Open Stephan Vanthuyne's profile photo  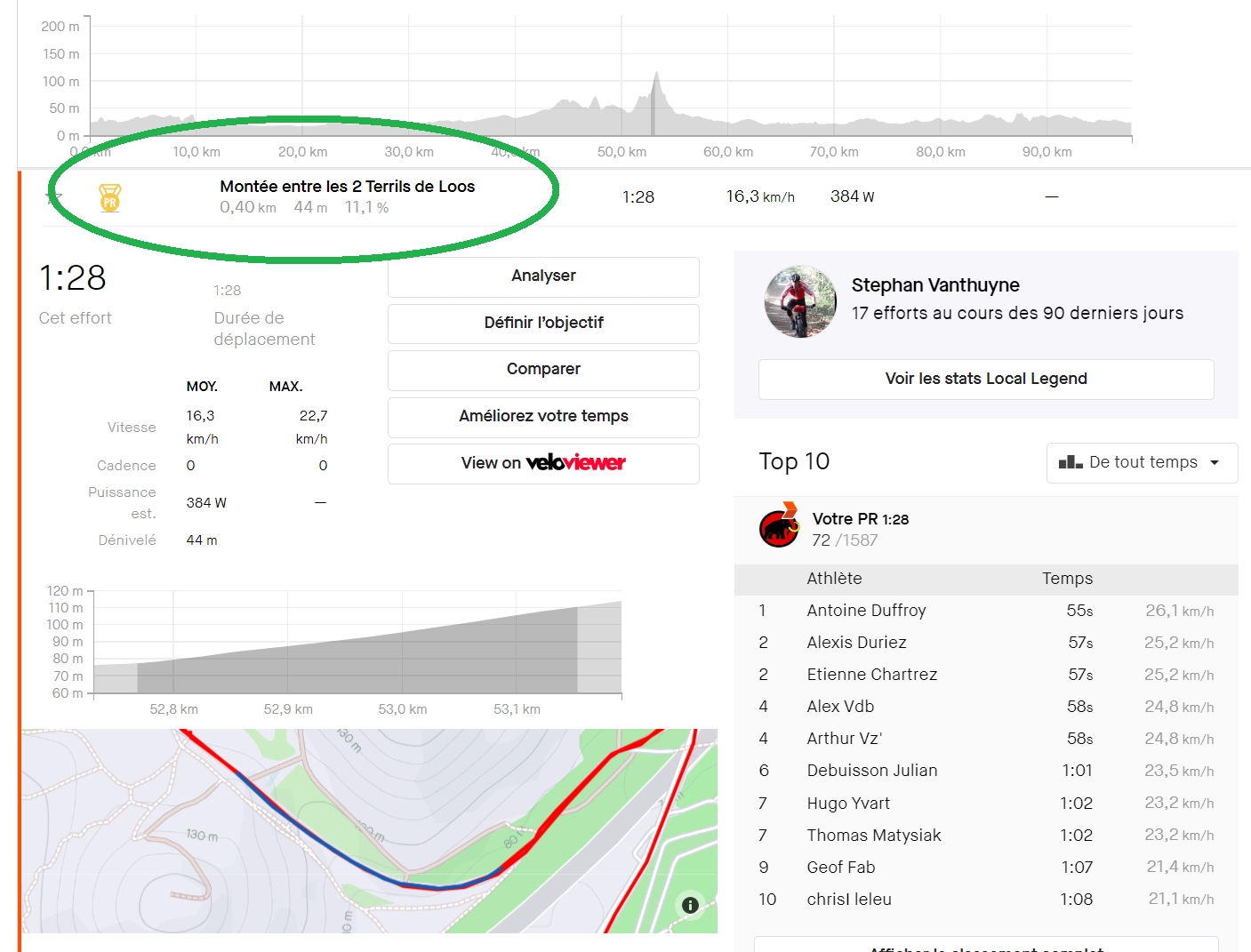[800, 301]
